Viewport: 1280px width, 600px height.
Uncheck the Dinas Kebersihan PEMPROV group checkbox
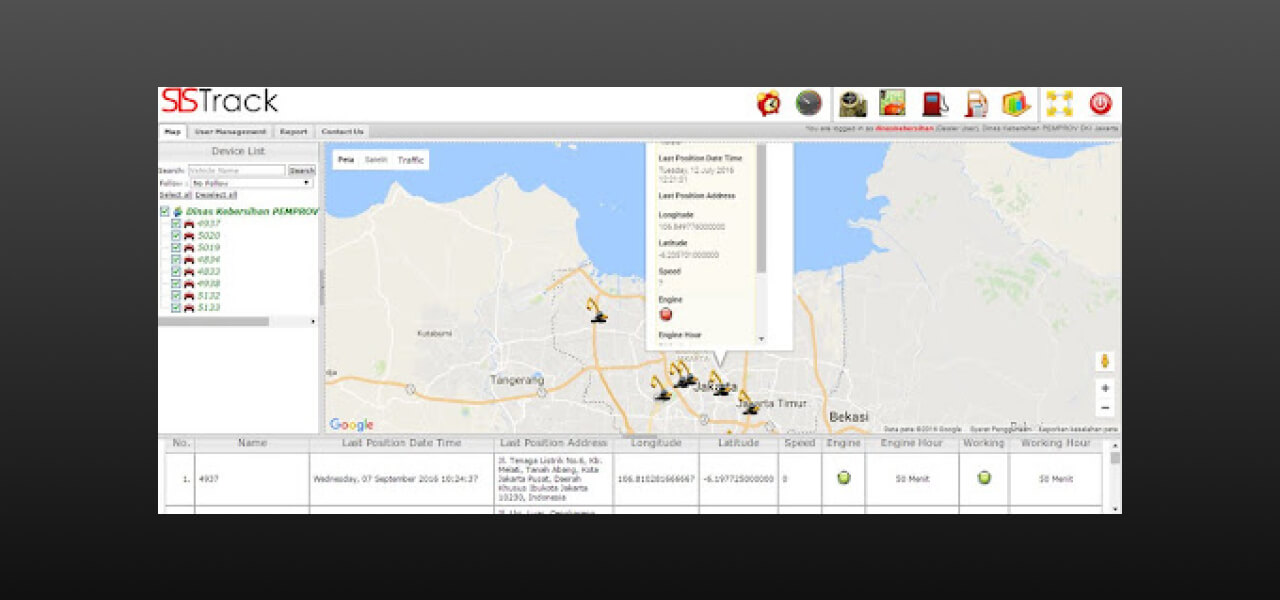tap(164, 211)
